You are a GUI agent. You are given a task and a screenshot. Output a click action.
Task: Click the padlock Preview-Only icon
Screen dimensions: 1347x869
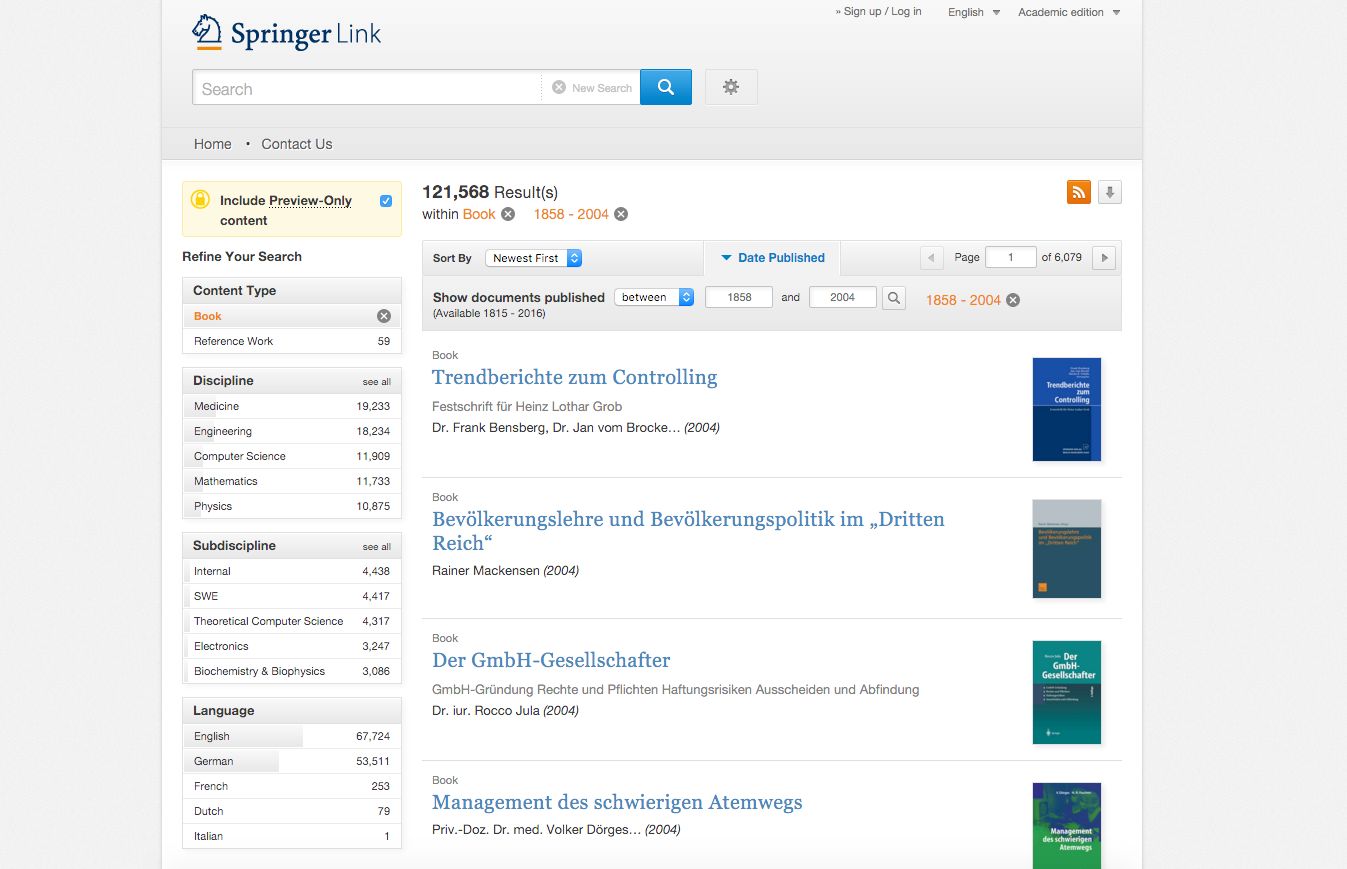coord(200,199)
